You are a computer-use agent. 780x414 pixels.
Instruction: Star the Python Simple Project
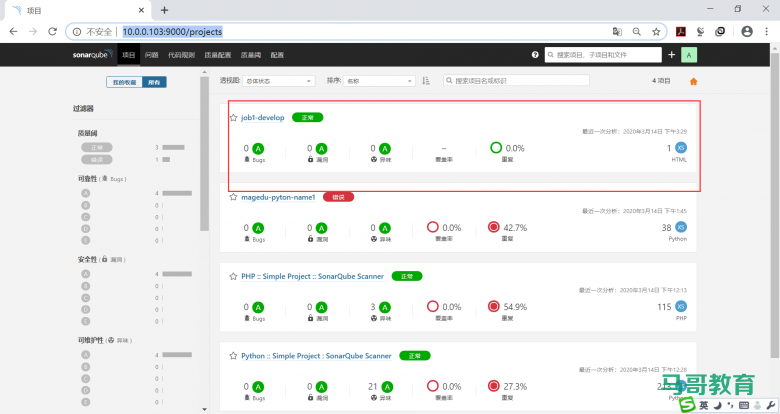point(233,356)
